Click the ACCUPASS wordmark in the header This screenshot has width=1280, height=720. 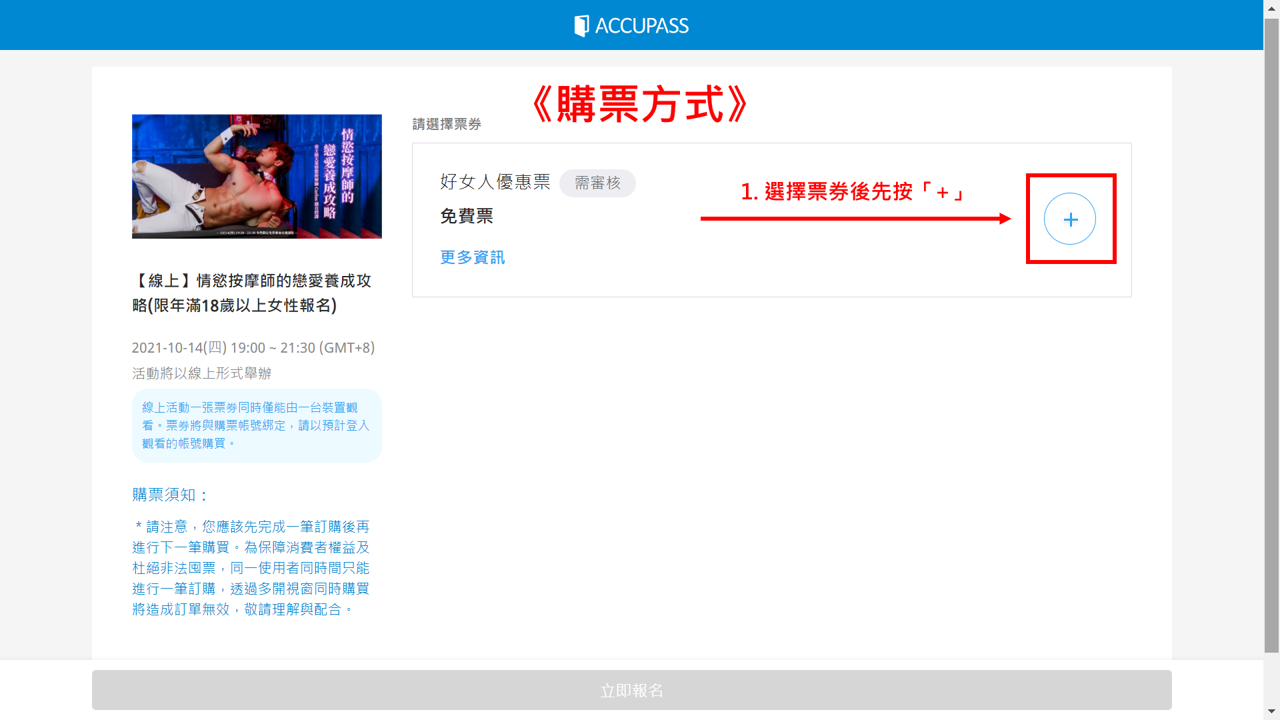pos(641,26)
